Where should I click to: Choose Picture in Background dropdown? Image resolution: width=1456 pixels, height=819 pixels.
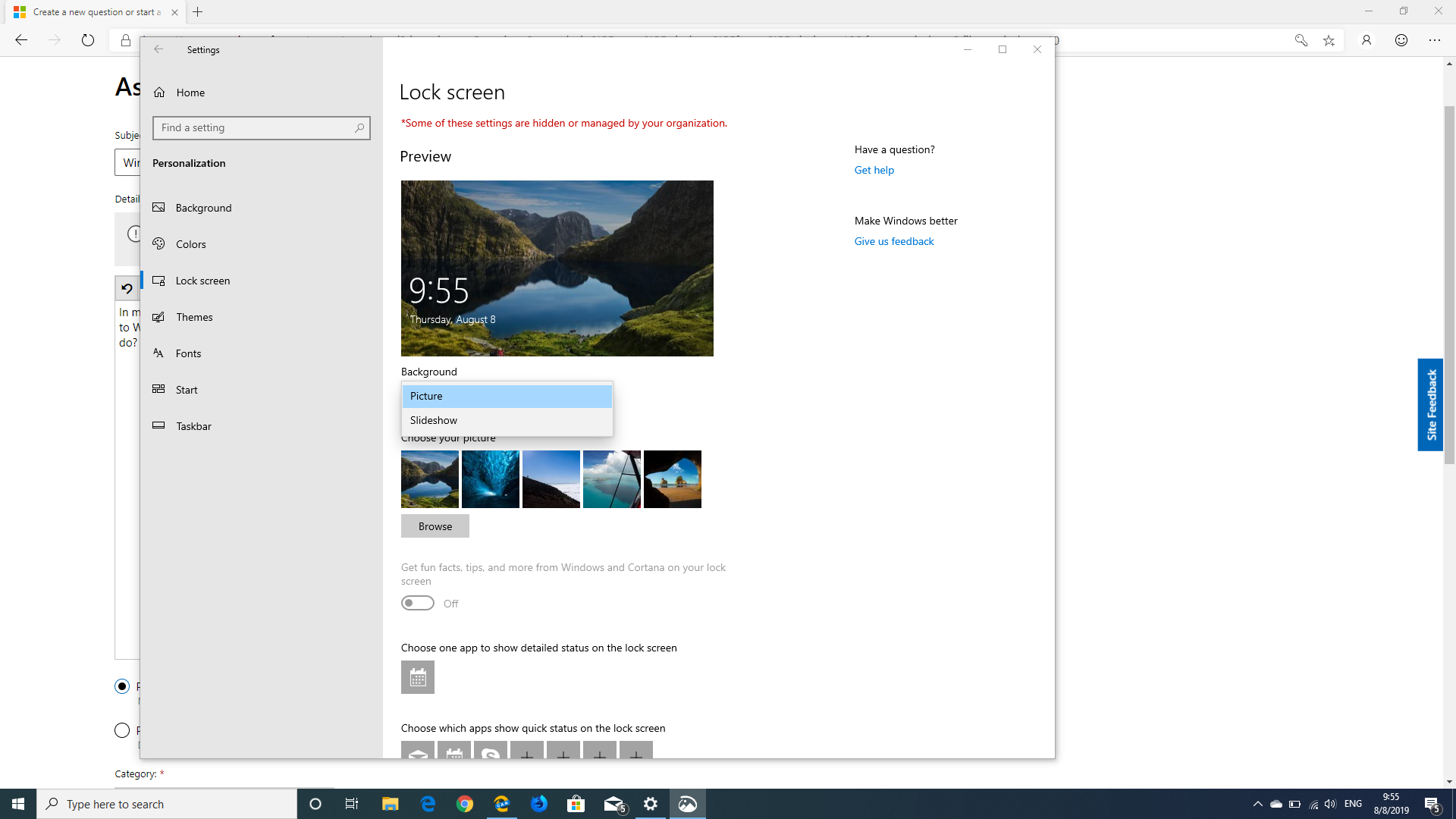pyautogui.click(x=507, y=396)
